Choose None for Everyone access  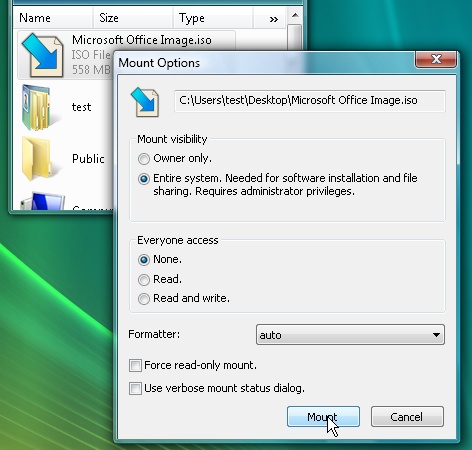144,260
